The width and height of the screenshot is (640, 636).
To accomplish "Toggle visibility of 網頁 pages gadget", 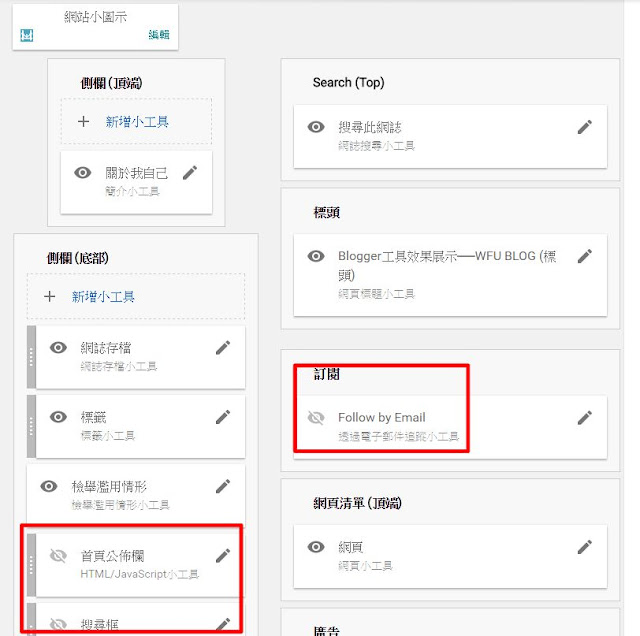I will [x=316, y=547].
